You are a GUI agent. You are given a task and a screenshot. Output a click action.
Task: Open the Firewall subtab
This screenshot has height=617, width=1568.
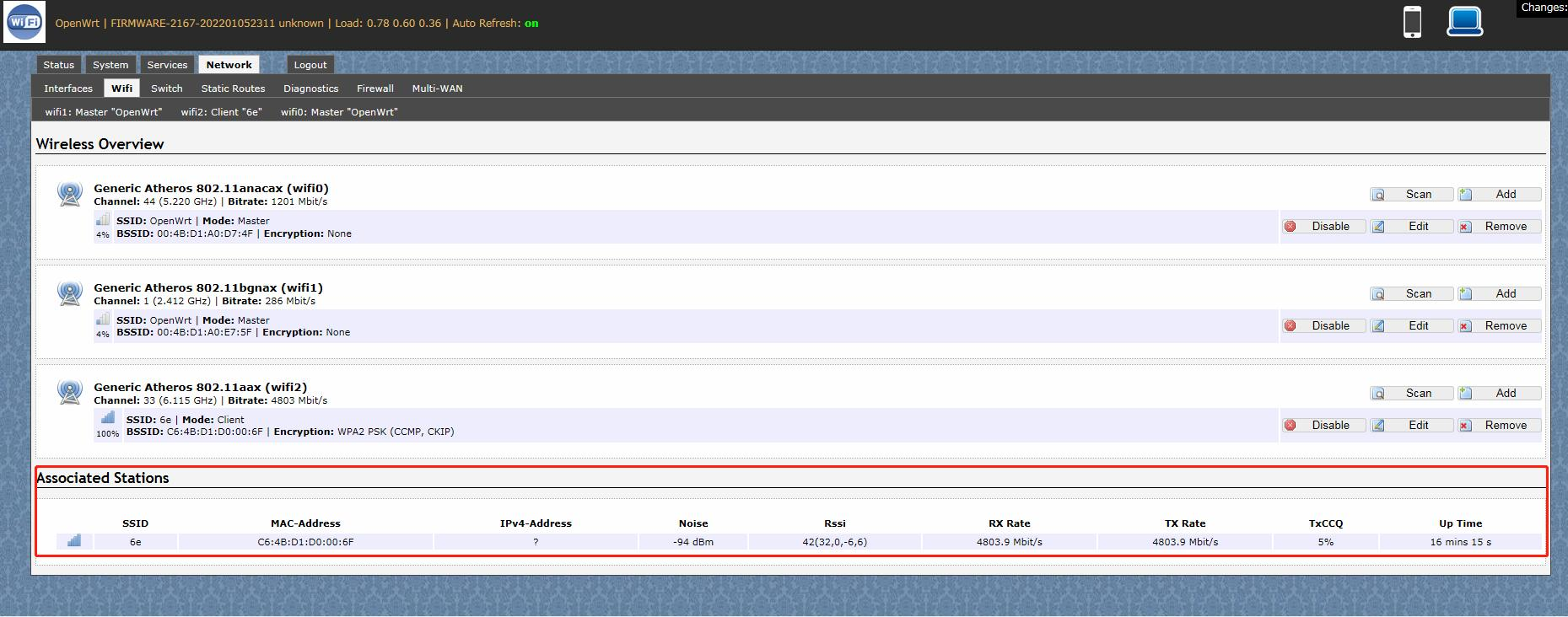pyautogui.click(x=375, y=89)
